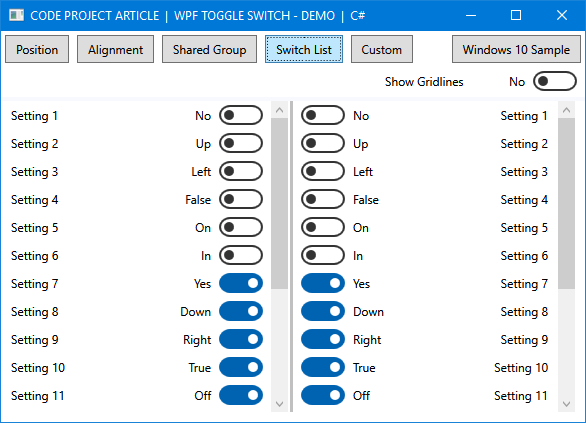Open the Windows 10 Sample view
586x423 pixels.
tap(516, 49)
